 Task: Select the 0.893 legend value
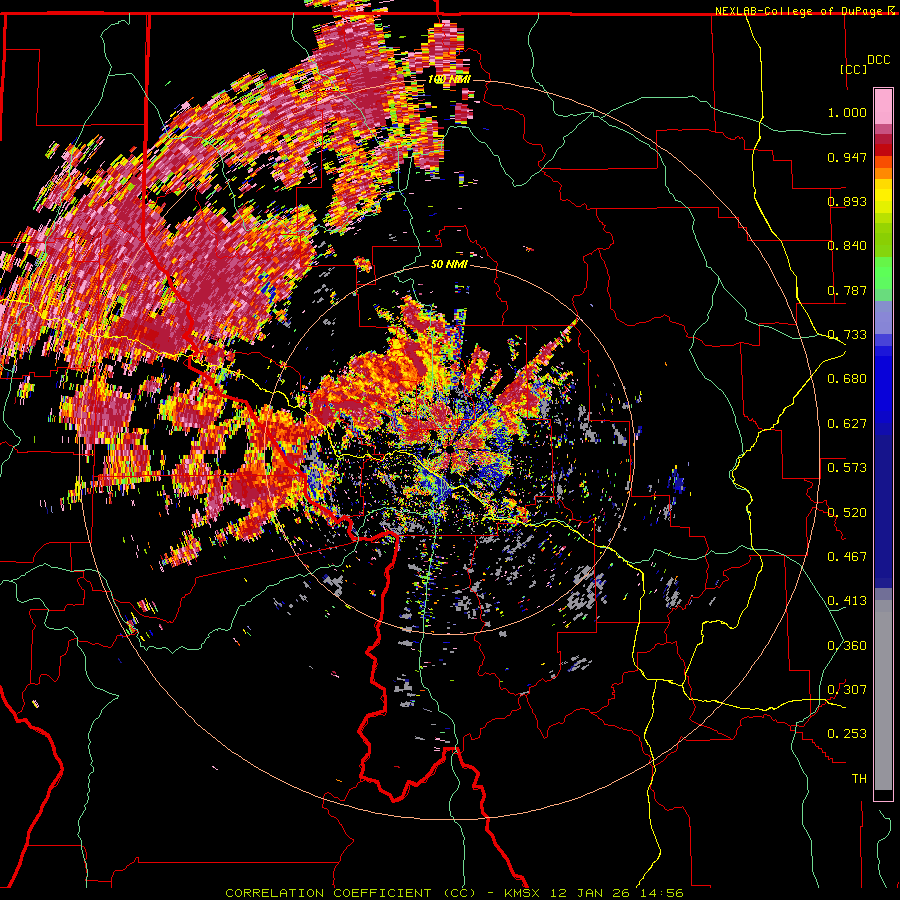tap(847, 201)
